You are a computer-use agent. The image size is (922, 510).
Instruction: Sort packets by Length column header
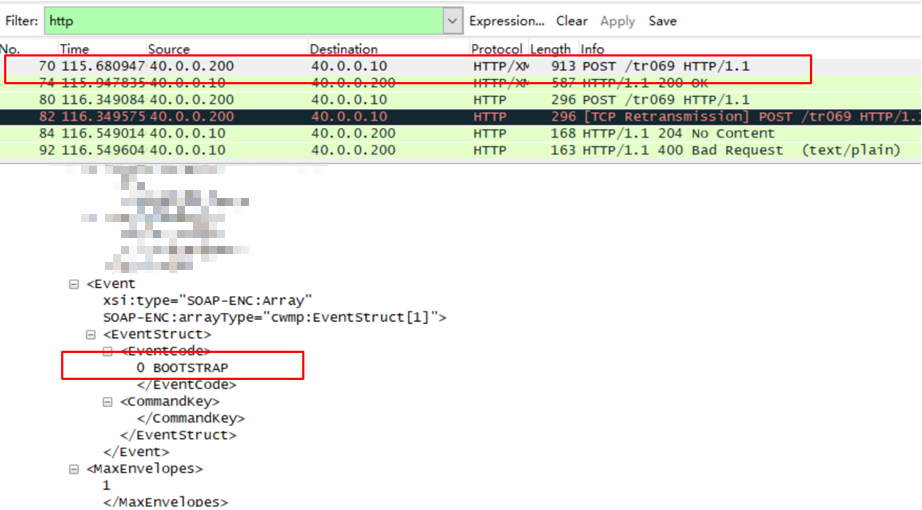550,49
